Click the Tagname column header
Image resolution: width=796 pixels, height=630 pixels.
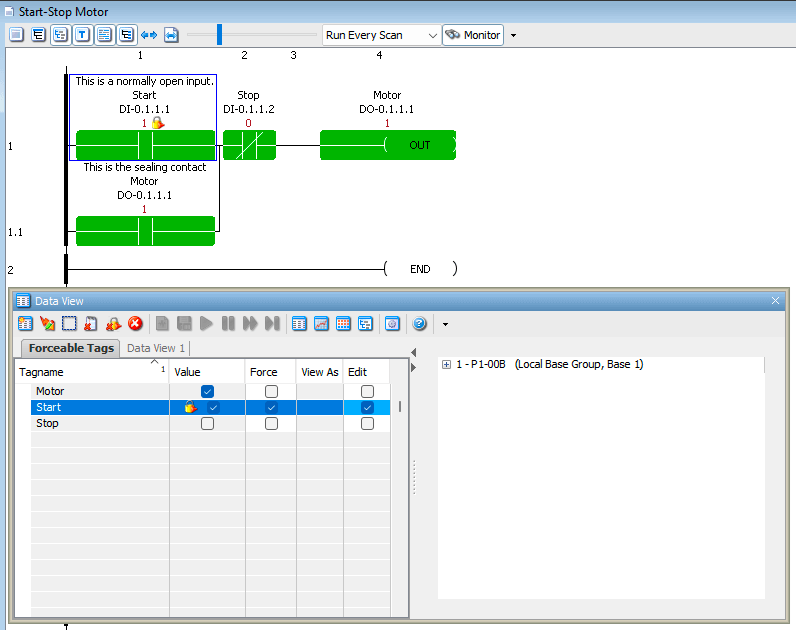click(90, 372)
